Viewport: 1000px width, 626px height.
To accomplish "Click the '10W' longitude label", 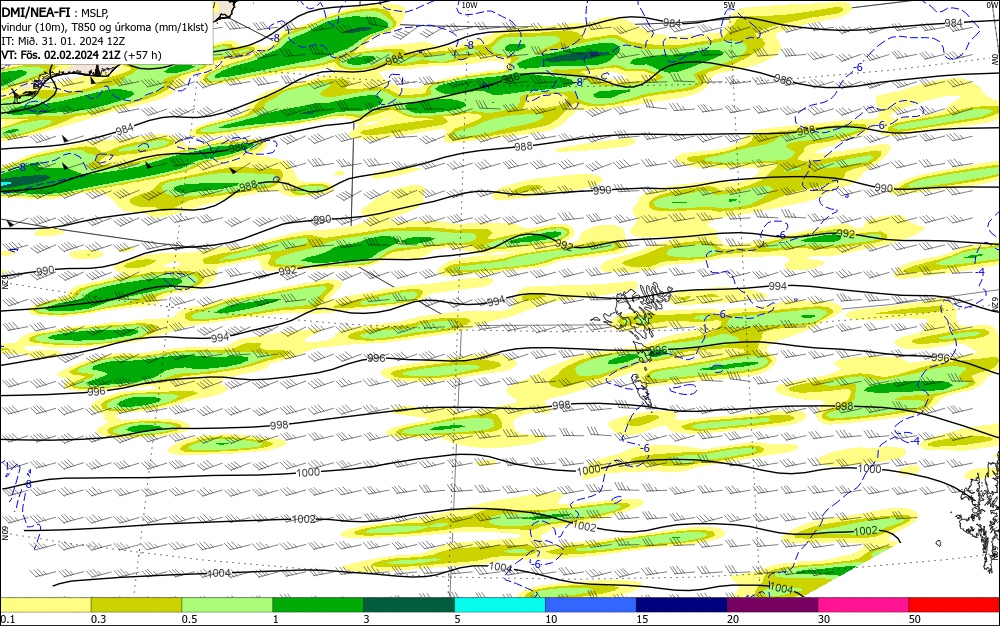I will pos(469,6).
